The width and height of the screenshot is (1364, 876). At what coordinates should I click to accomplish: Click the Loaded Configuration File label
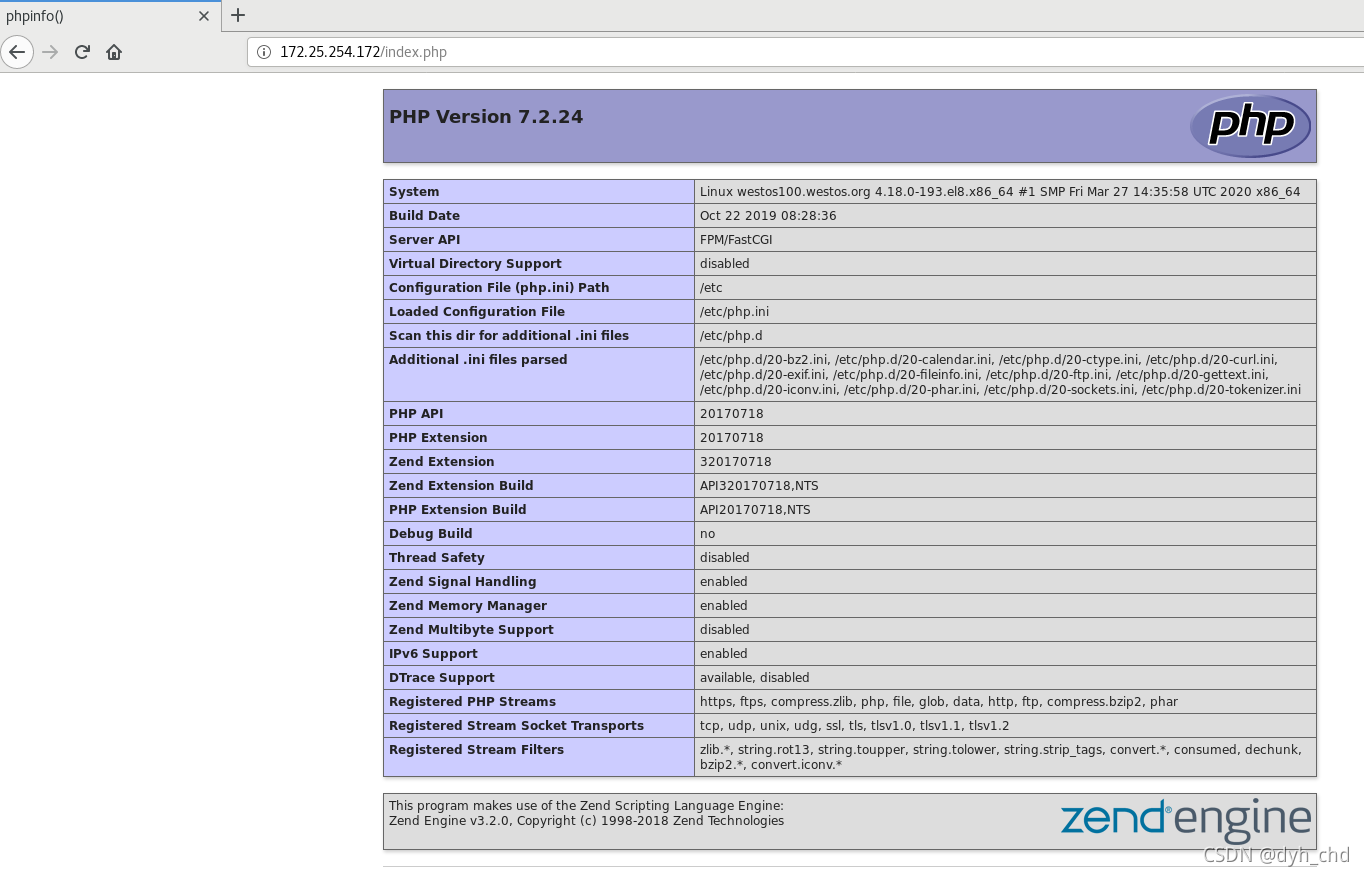pos(477,312)
